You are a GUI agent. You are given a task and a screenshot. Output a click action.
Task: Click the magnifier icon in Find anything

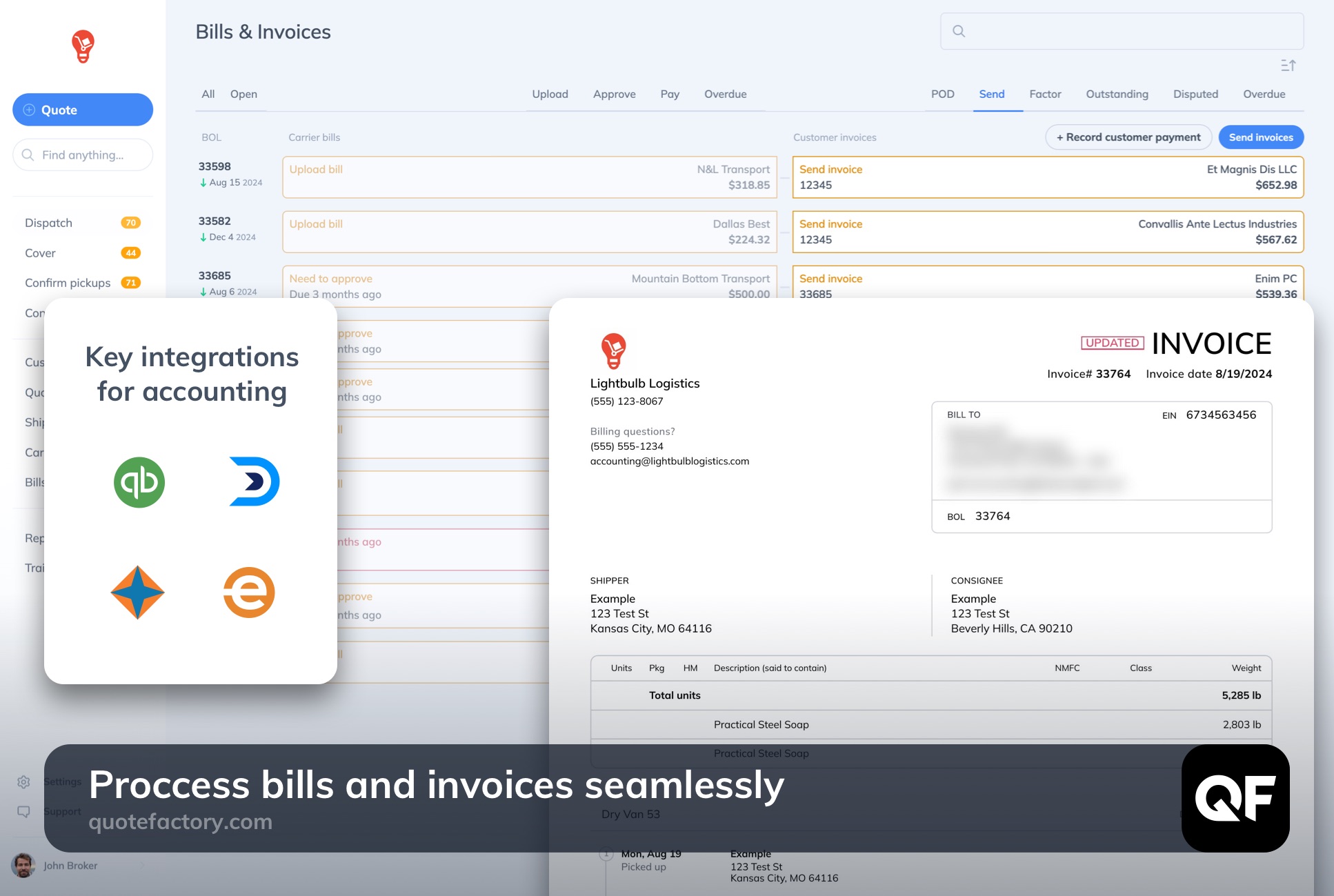coord(28,155)
